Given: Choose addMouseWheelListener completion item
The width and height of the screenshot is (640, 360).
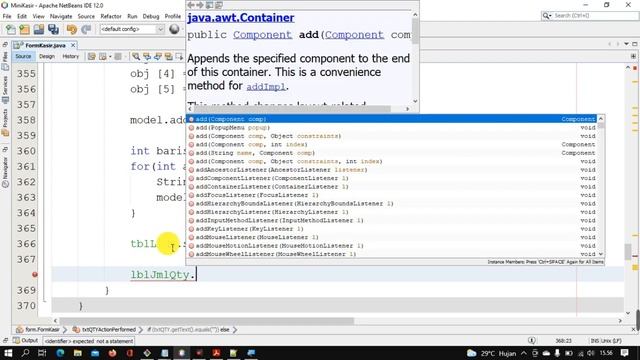Looking at the screenshot, I should click(x=392, y=254).
